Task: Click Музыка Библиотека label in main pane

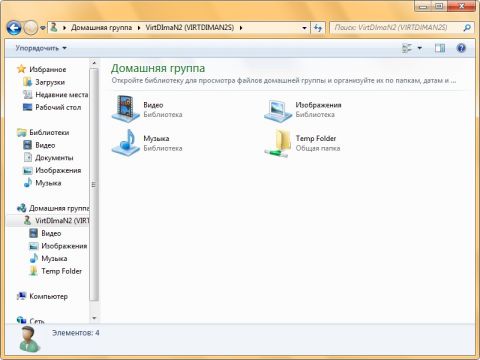Action: pyautogui.click(x=163, y=143)
